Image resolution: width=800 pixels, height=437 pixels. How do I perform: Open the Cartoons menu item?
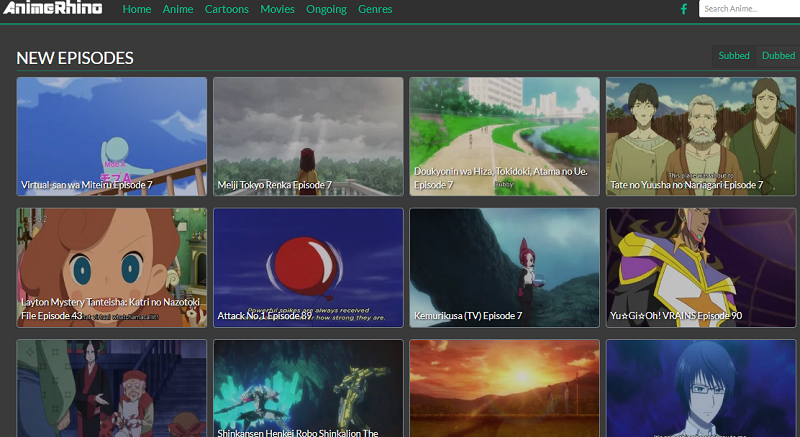227,9
